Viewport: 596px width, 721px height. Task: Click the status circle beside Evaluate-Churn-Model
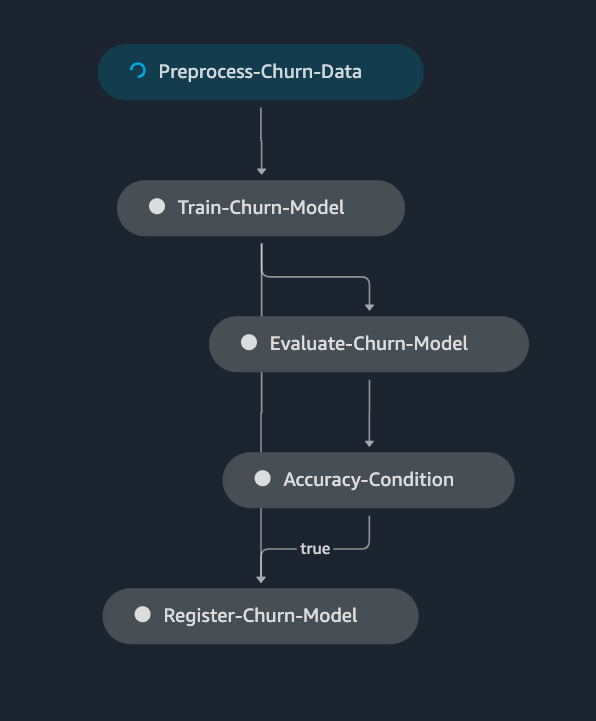coord(249,343)
